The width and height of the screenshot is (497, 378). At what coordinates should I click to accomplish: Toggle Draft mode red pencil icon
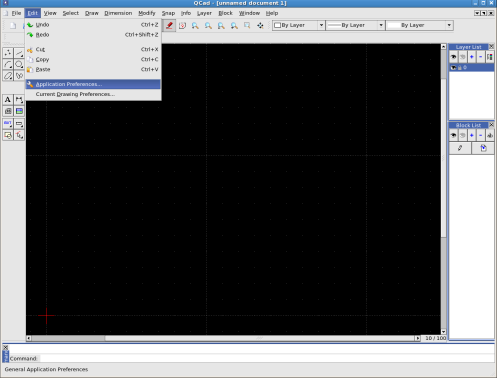point(169,25)
